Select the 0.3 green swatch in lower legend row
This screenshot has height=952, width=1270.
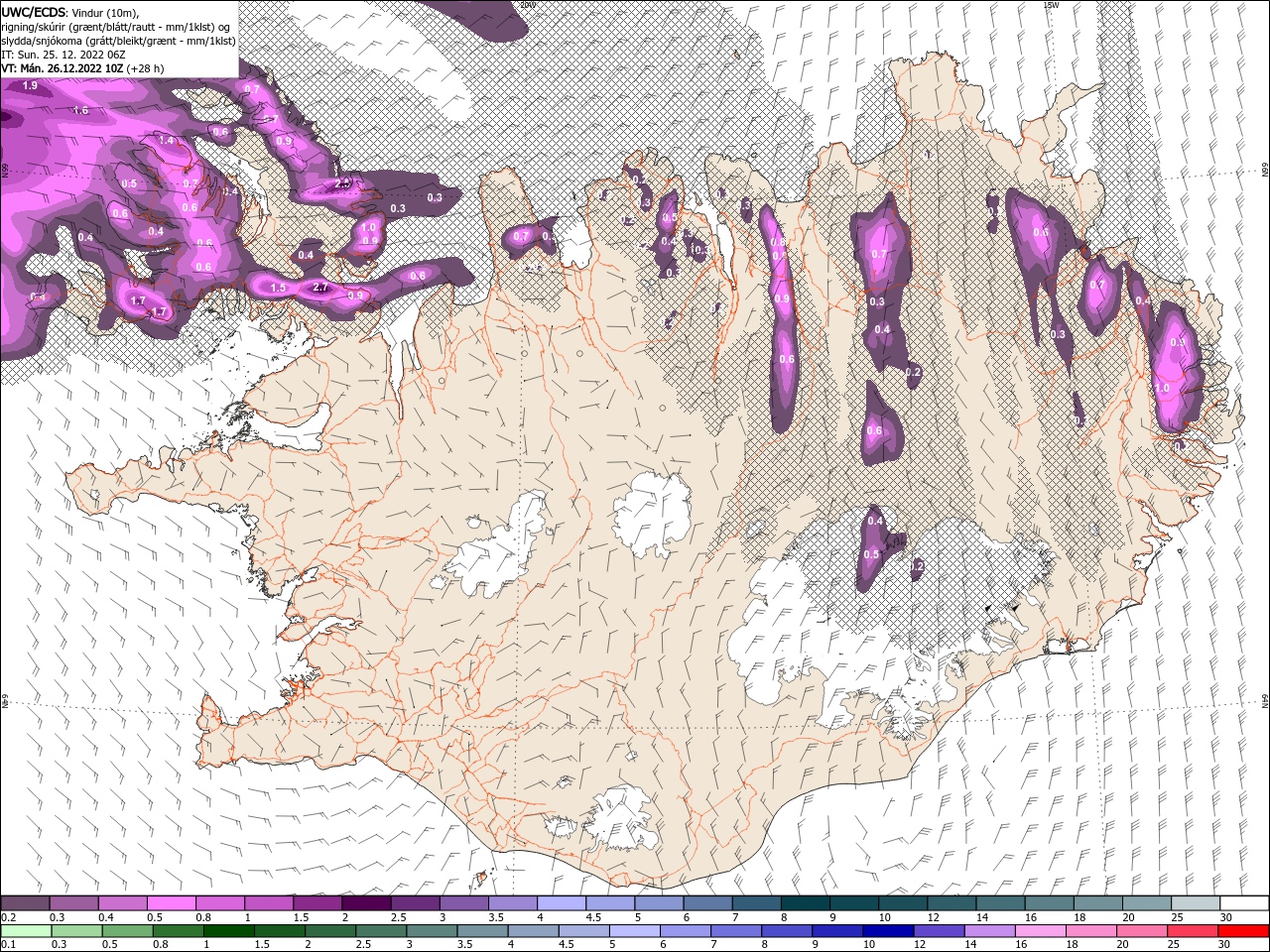click(x=76, y=931)
